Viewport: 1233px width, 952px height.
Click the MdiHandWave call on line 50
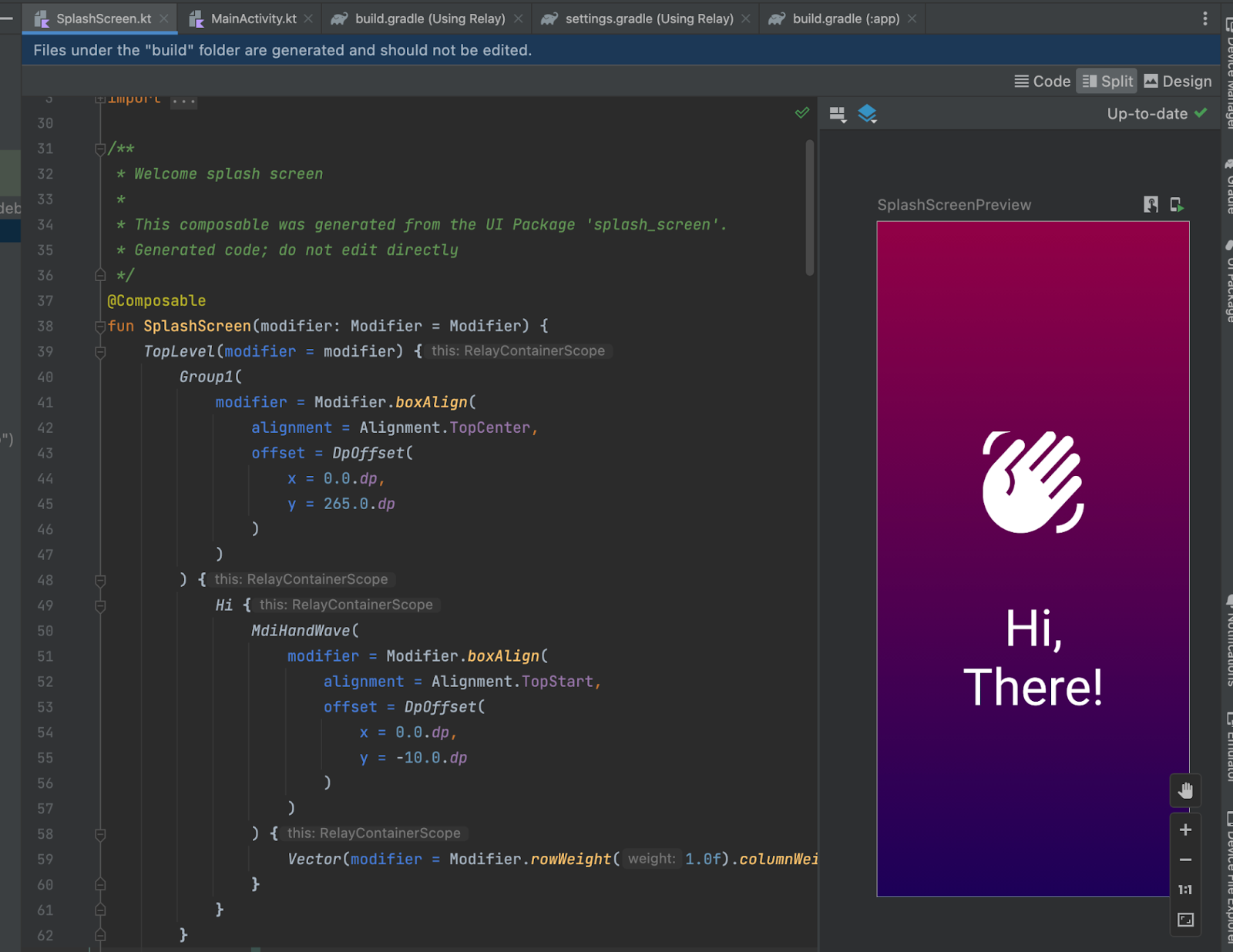click(x=301, y=631)
